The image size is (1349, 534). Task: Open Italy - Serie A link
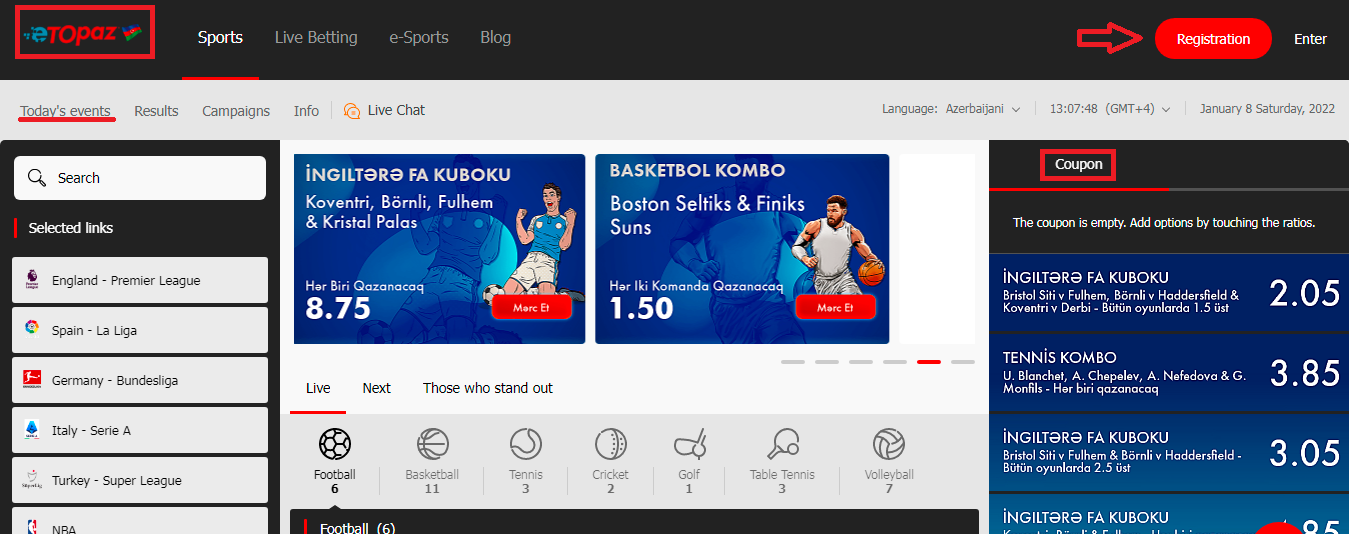140,430
